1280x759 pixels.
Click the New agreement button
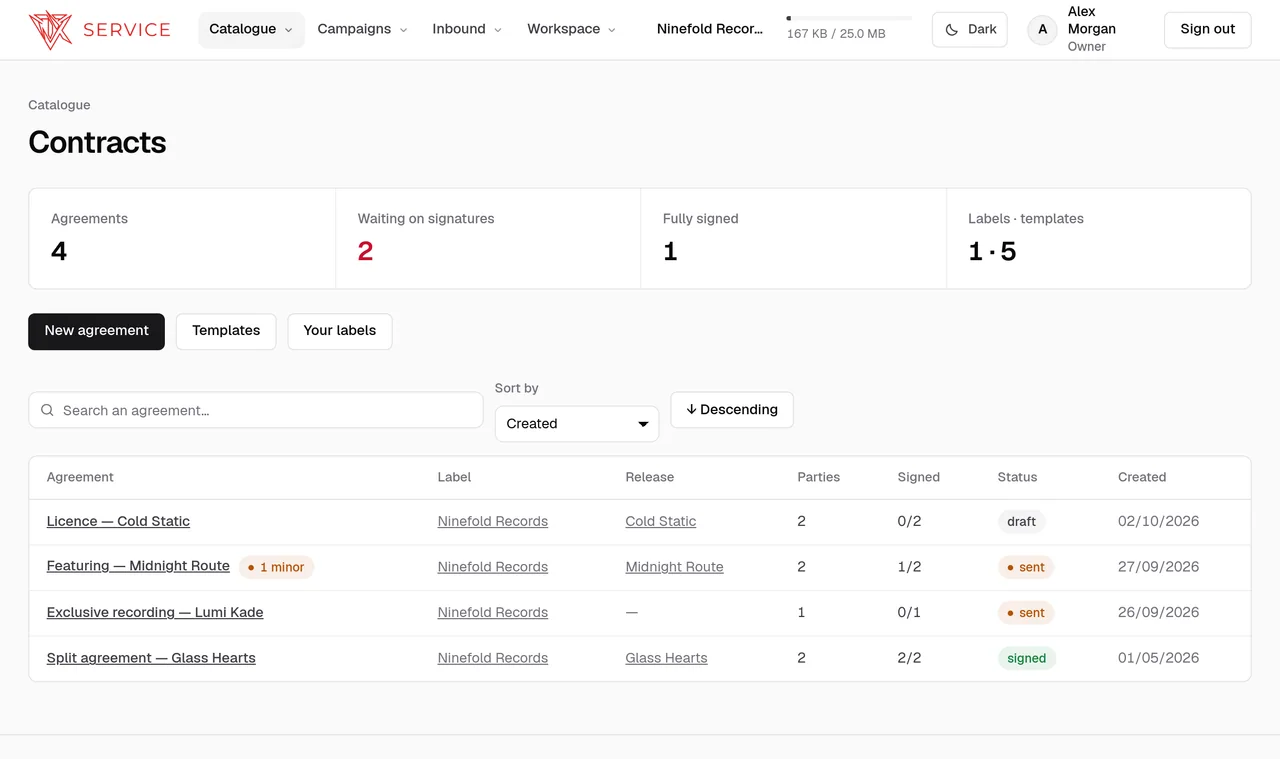[x=96, y=331]
